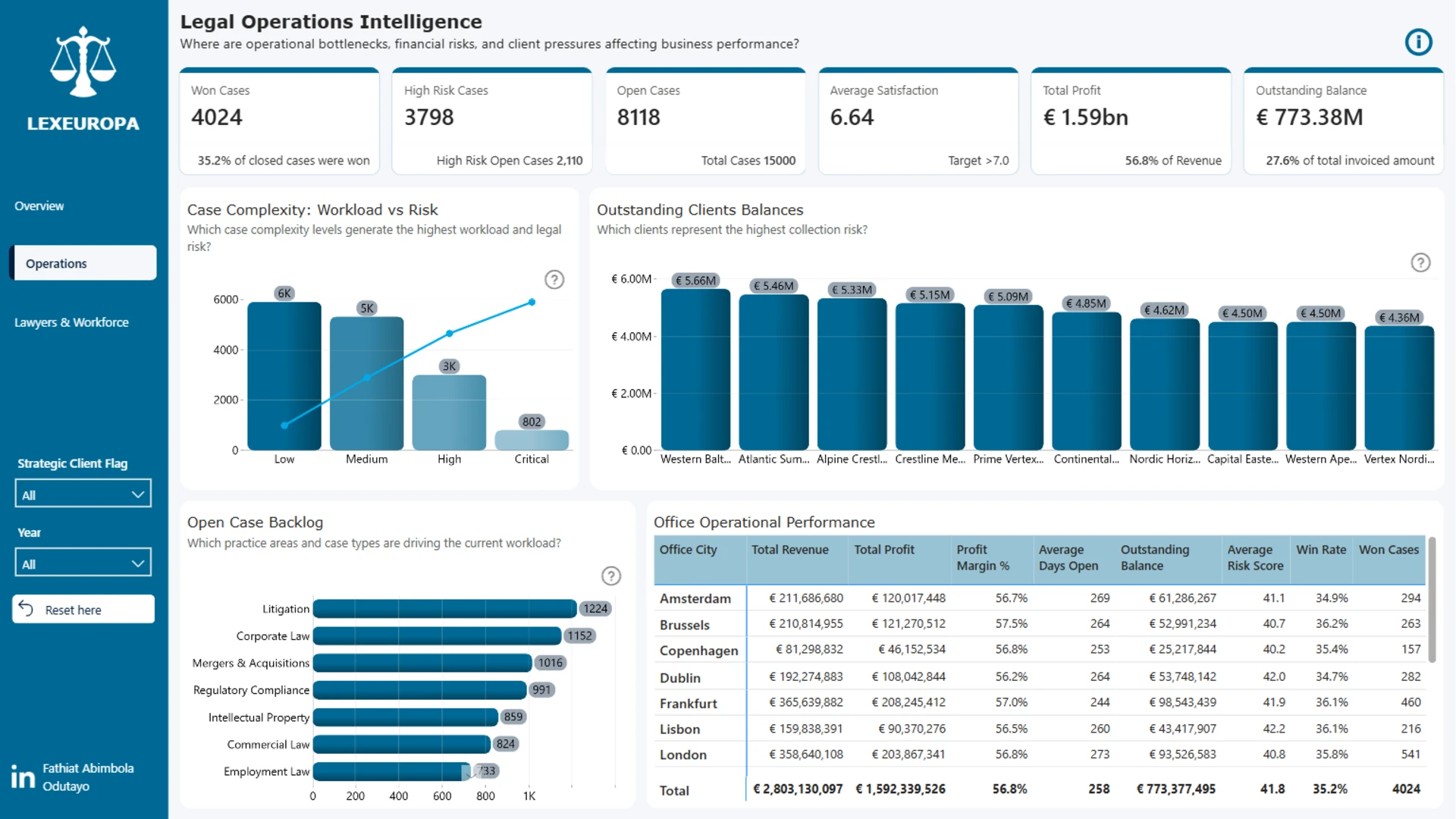The height and width of the screenshot is (819, 1456).
Task: Click the risk line point above Critical
Action: (x=532, y=303)
